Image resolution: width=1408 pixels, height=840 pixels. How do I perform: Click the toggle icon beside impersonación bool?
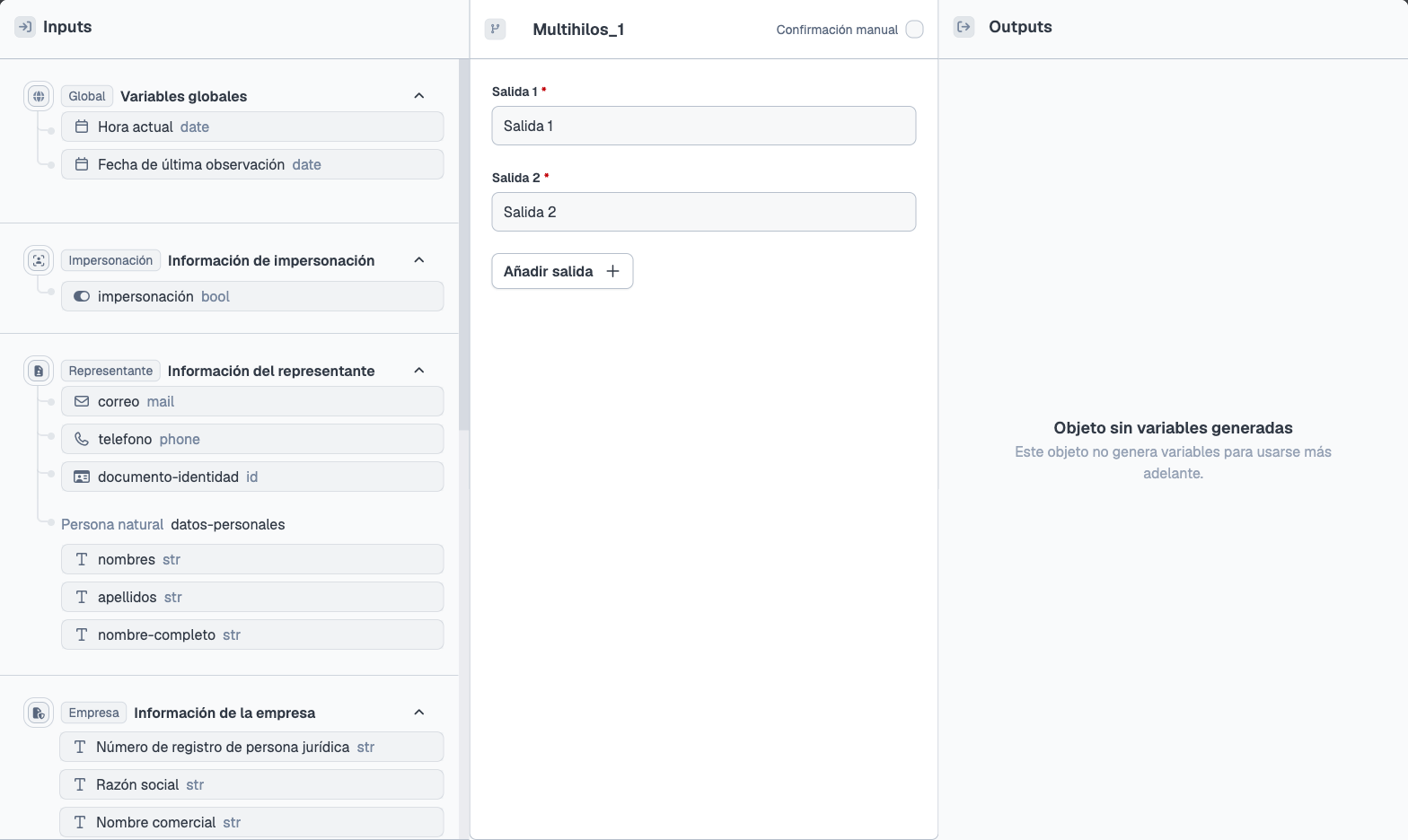(82, 296)
